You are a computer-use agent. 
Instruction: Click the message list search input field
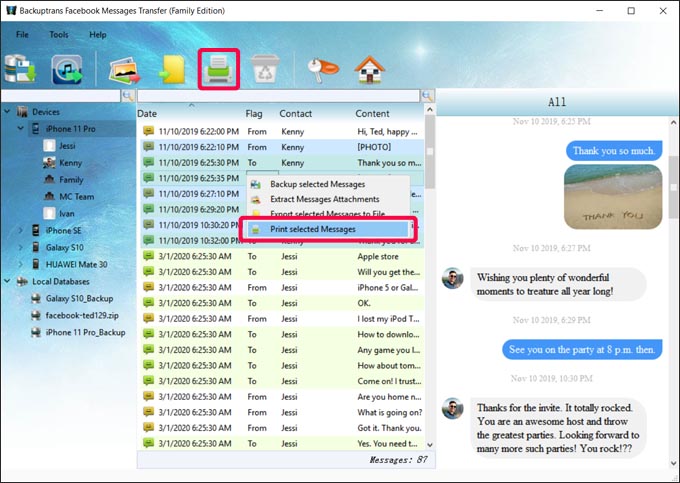point(278,96)
